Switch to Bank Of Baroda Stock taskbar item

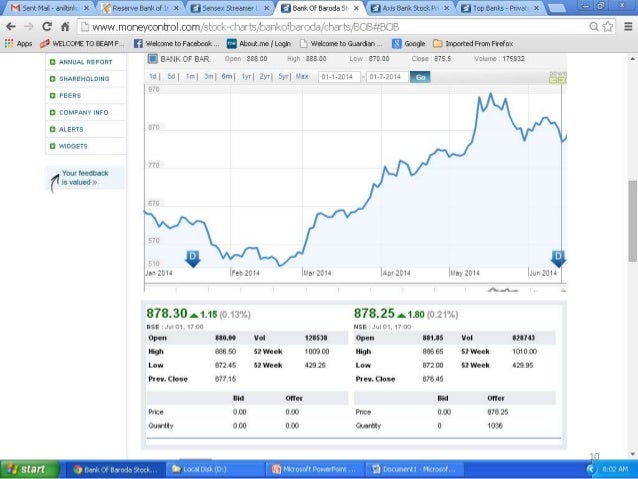(115, 469)
